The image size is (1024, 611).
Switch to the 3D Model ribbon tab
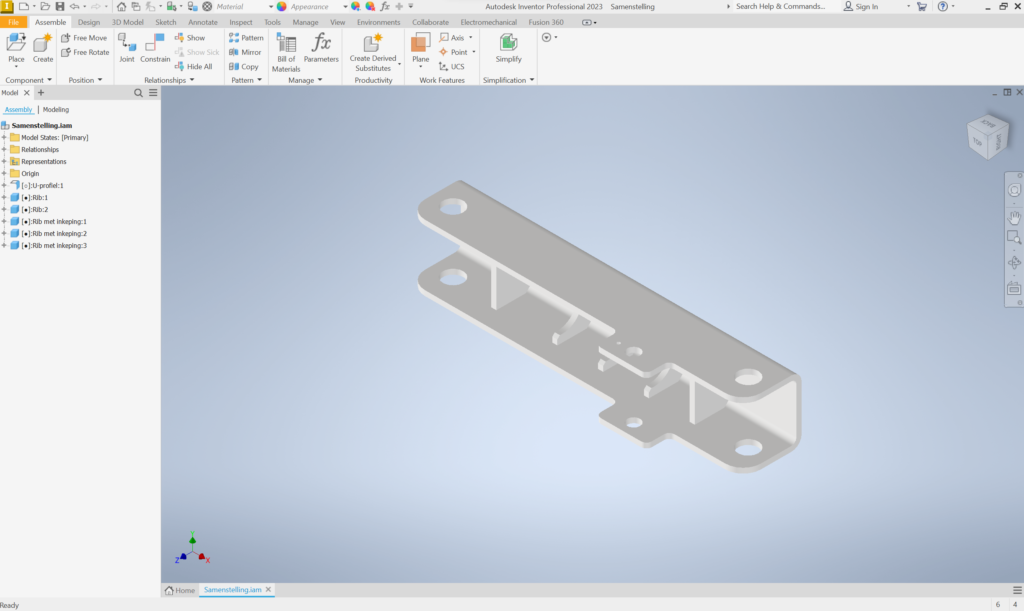tap(126, 22)
